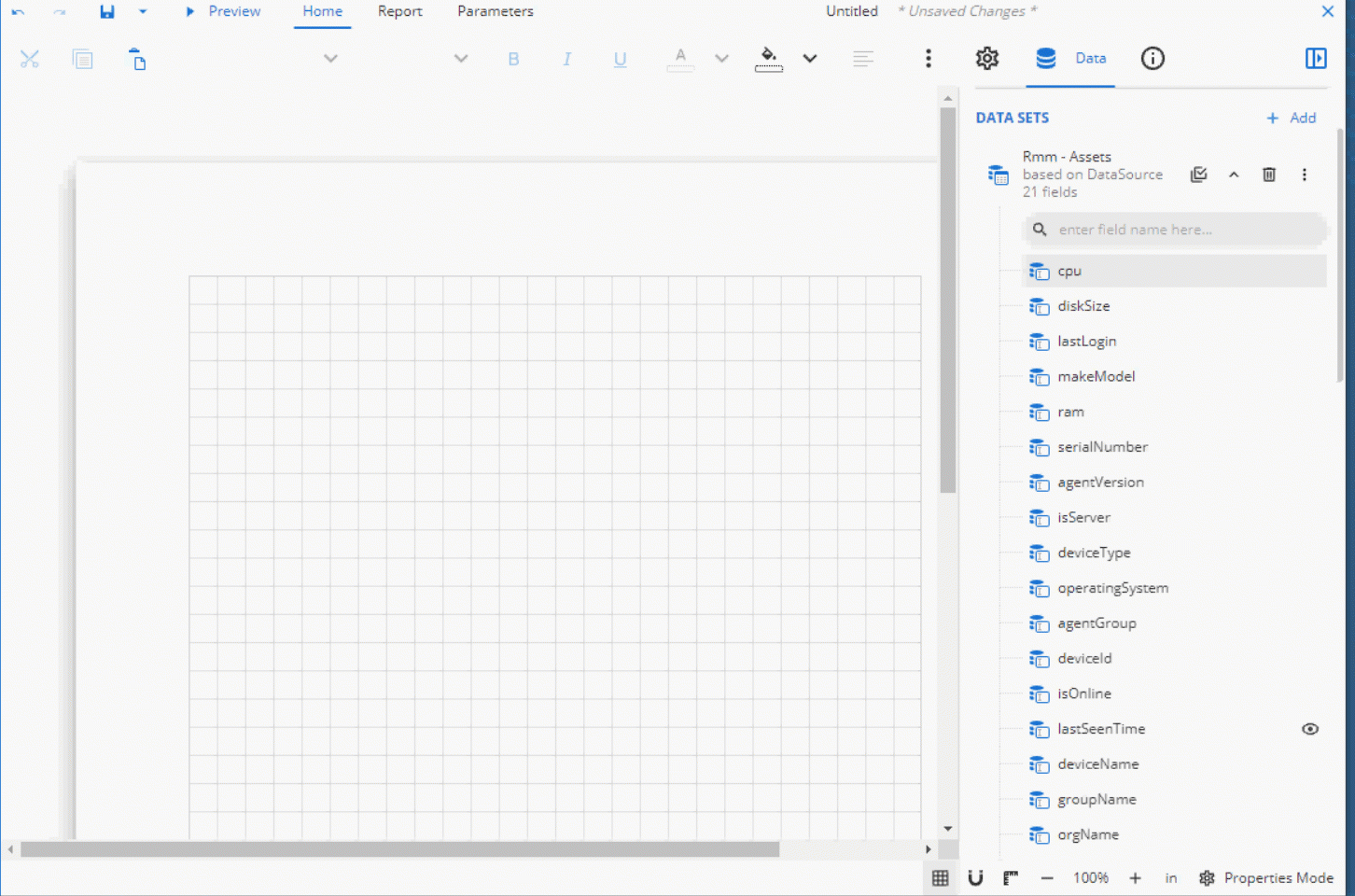Edit the Rmm - Assets data set
1355x896 pixels.
coord(1199,175)
